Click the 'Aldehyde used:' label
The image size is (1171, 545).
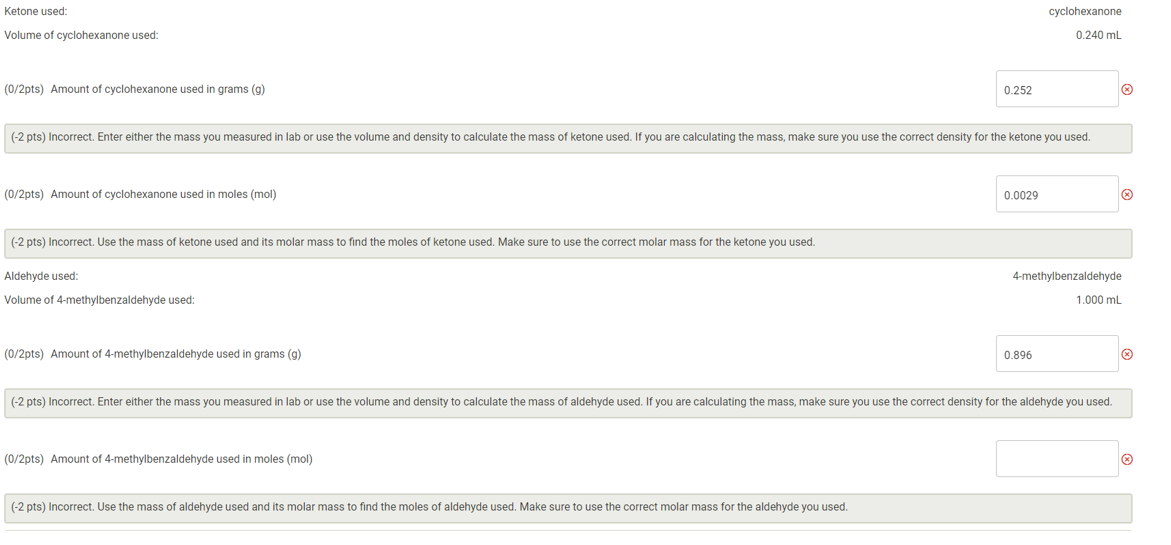[41, 276]
